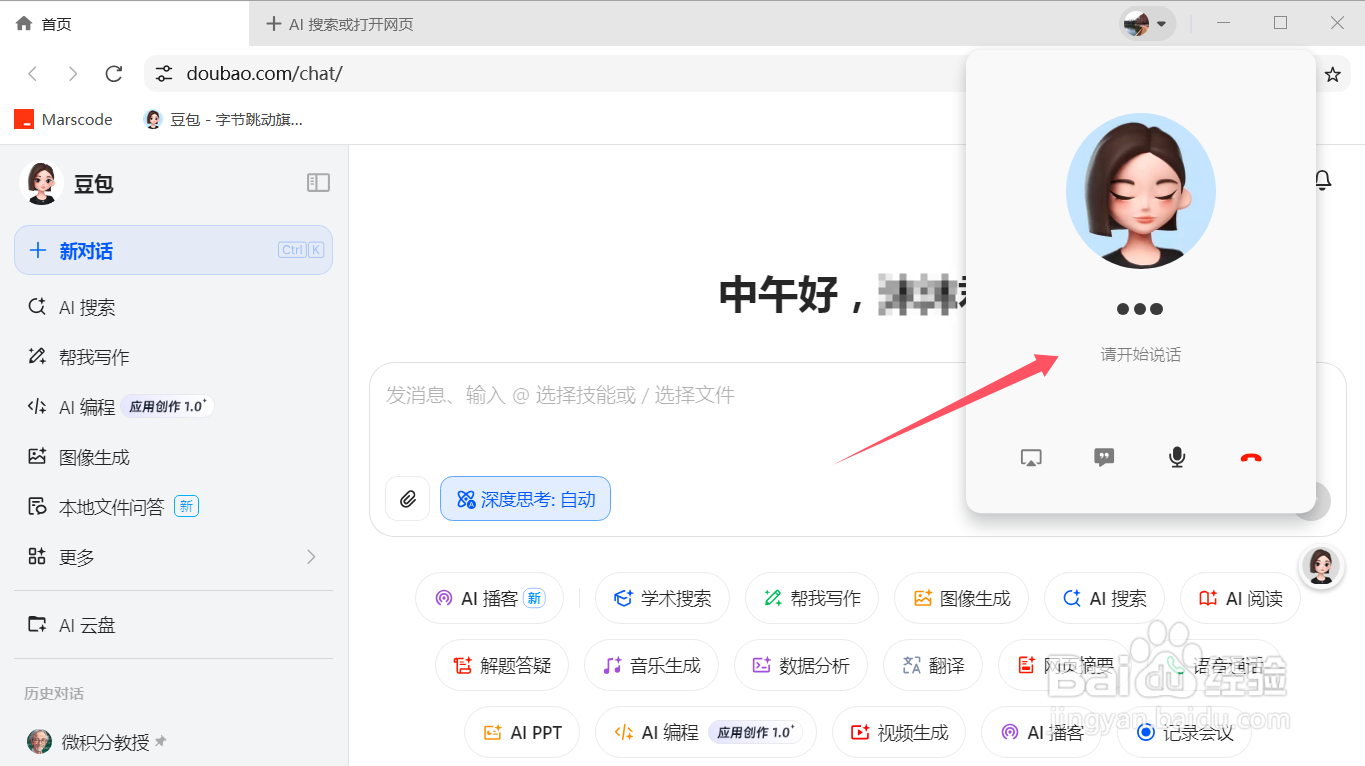The image size is (1365, 766).
Task: Open AI 编程 in sidebar
Action: [173, 407]
